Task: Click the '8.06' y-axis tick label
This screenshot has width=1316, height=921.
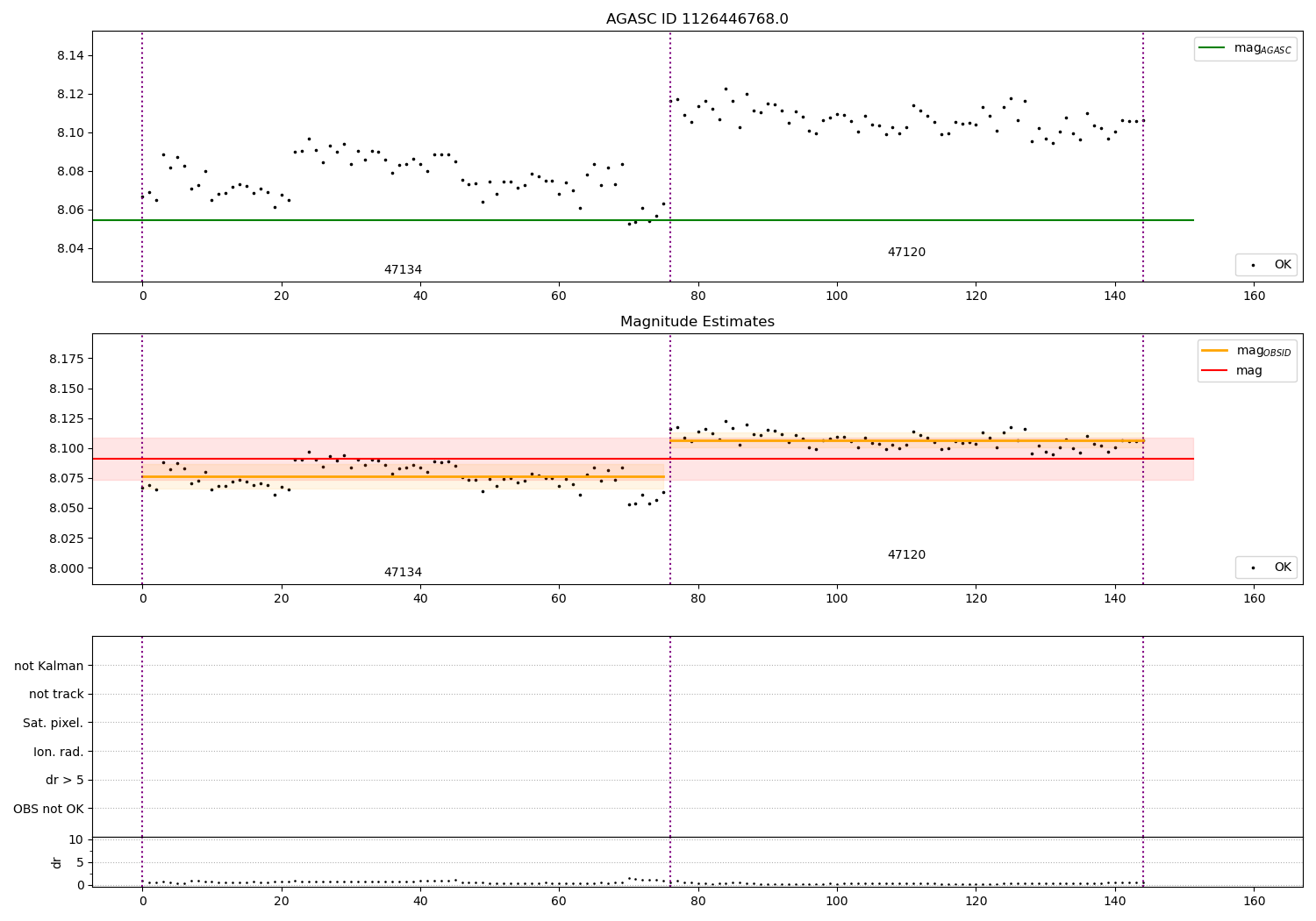Action: [71, 210]
